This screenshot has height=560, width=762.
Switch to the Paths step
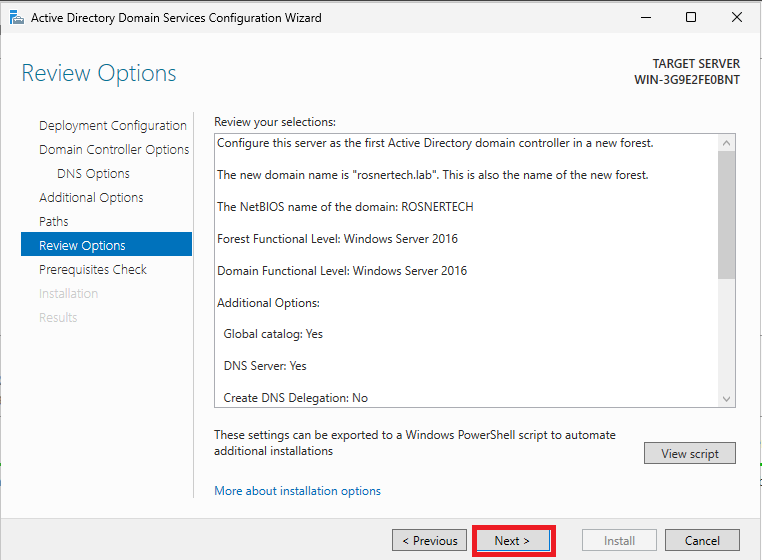click(53, 221)
